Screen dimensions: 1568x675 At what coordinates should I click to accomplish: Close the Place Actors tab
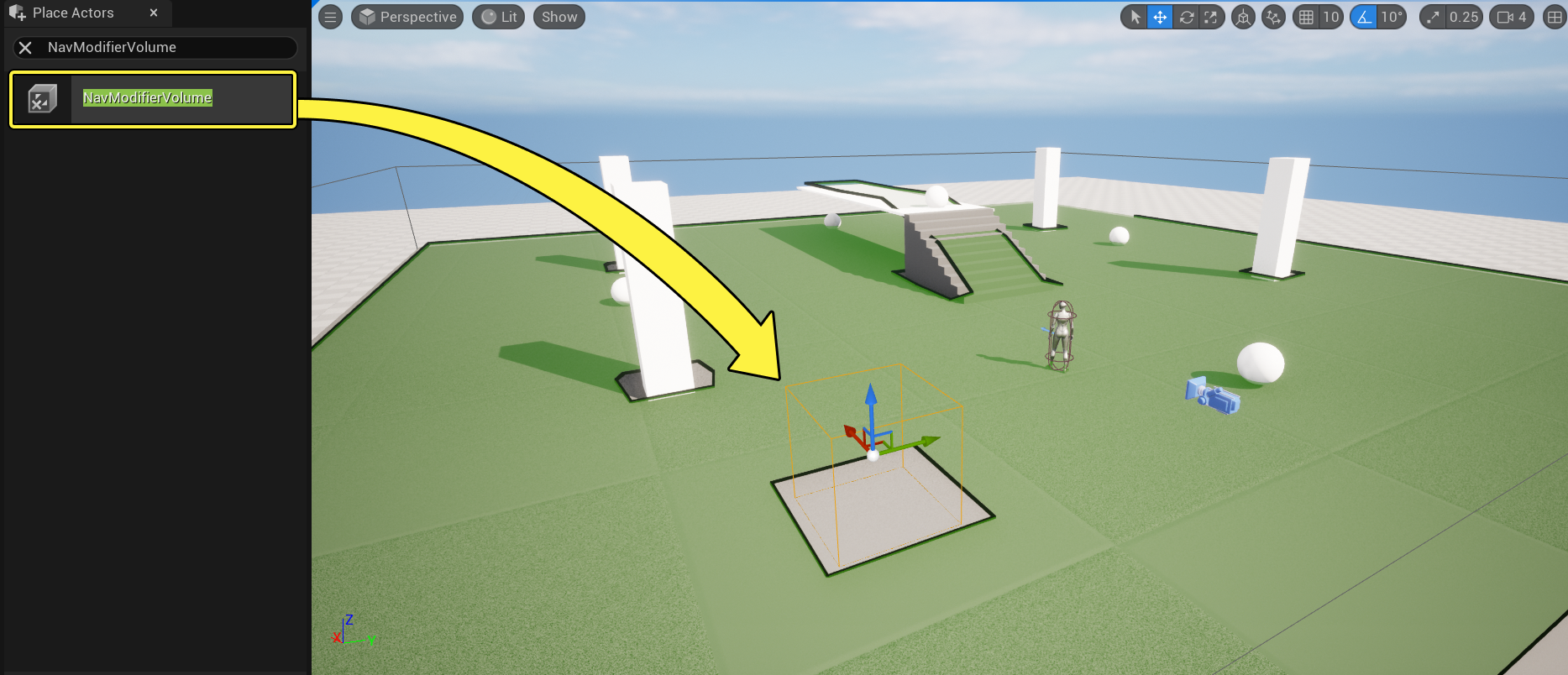tap(154, 13)
